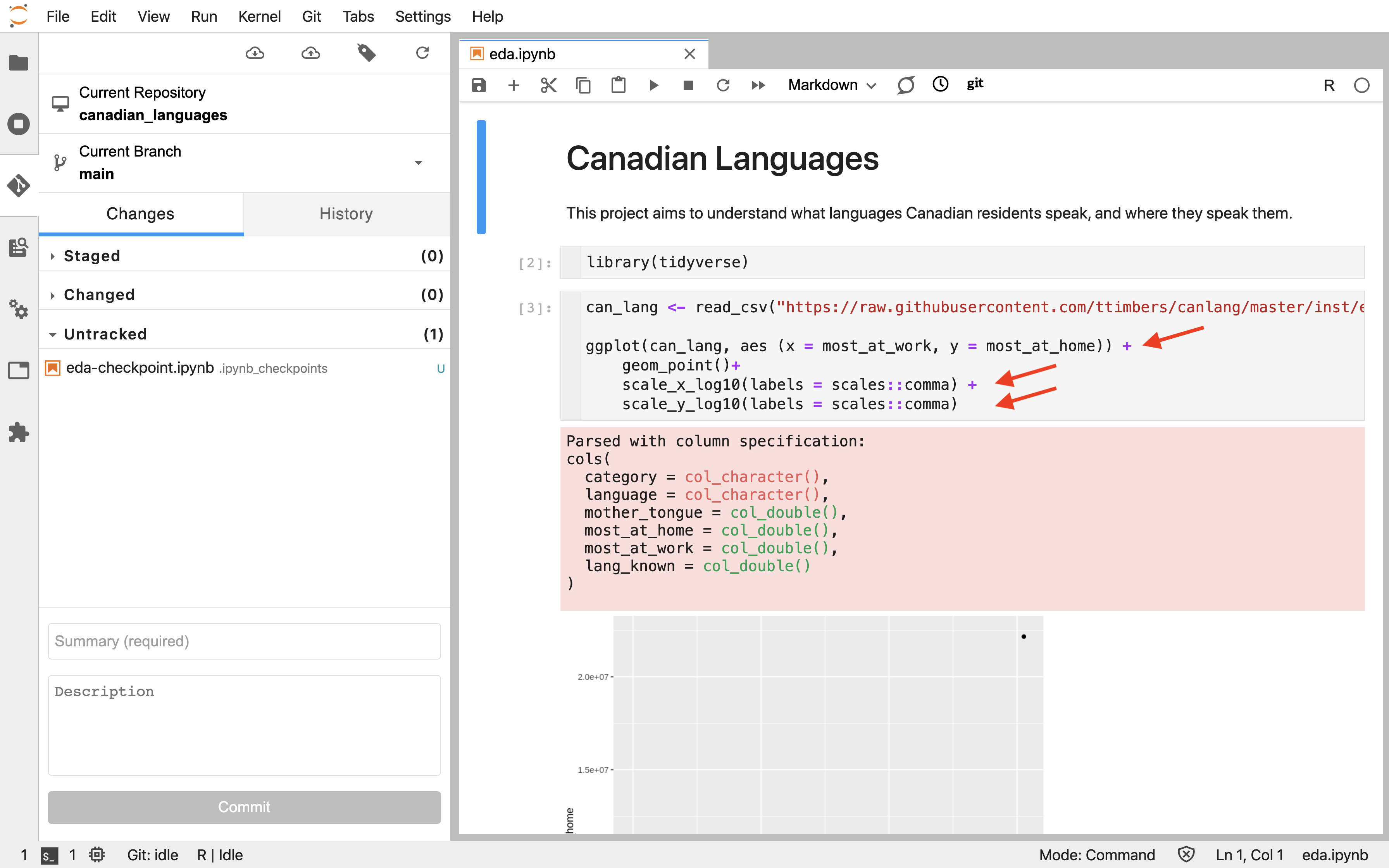Open the Current Branch dropdown arrow
This screenshot has width=1389, height=868.
click(419, 163)
